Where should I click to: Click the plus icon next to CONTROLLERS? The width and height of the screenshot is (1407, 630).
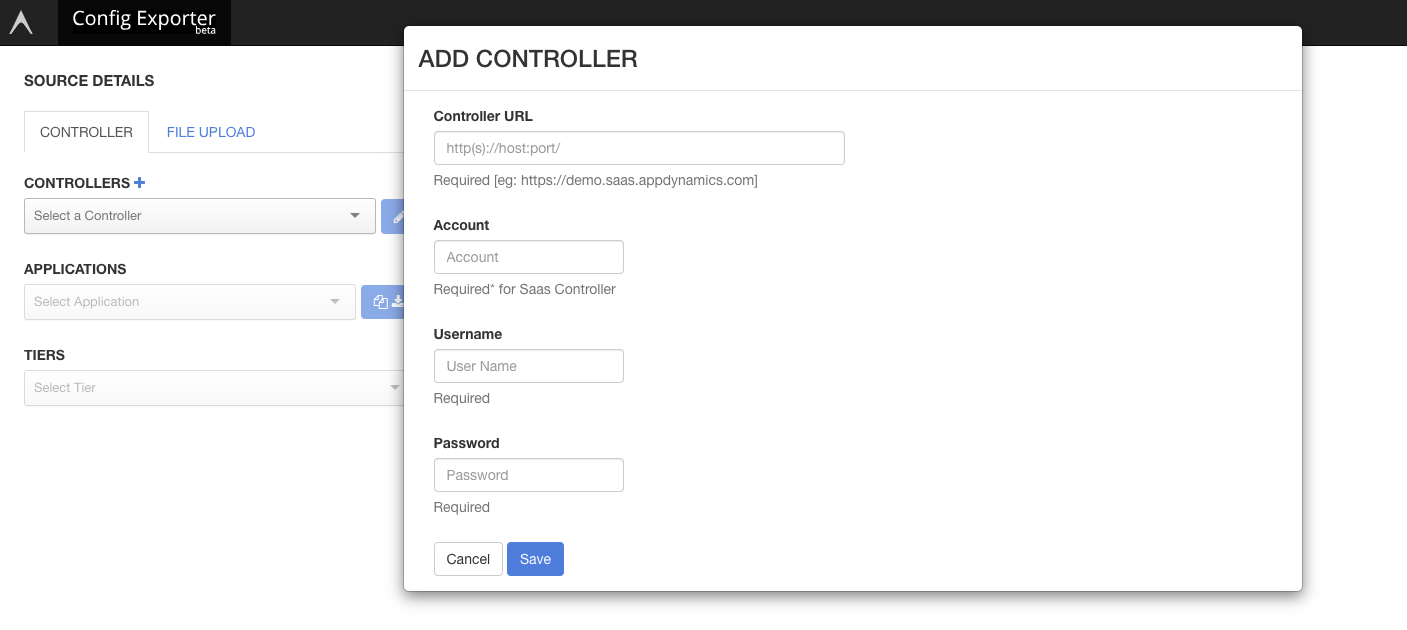coord(140,183)
